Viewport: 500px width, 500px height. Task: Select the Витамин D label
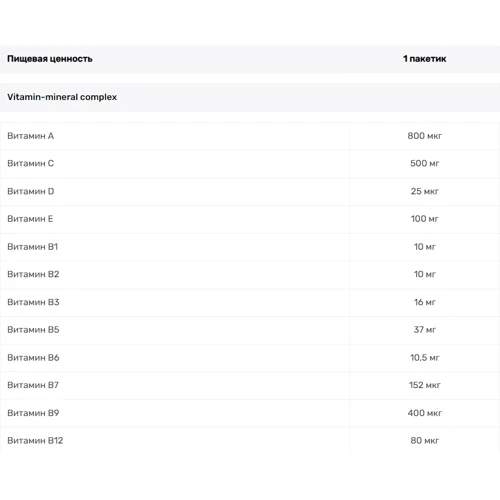31,191
